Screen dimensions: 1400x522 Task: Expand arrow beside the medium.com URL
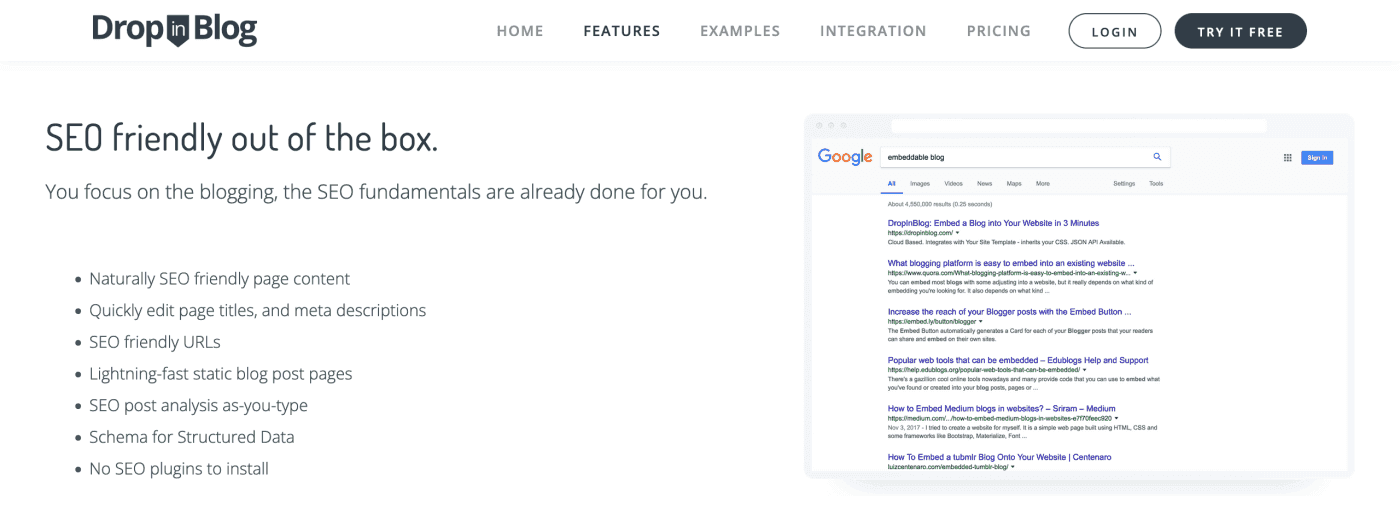(1116, 418)
